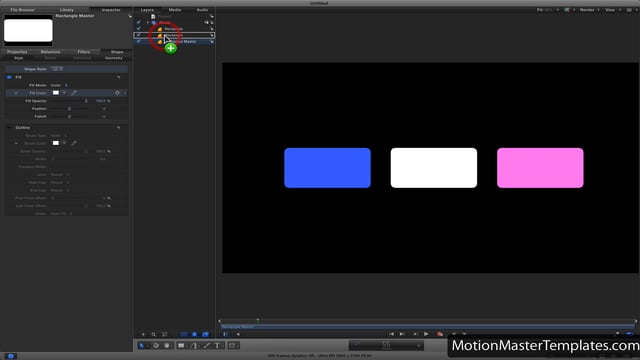Open Fill Color swatch popup arrow
This screenshot has height=360, width=640.
tap(64, 93)
